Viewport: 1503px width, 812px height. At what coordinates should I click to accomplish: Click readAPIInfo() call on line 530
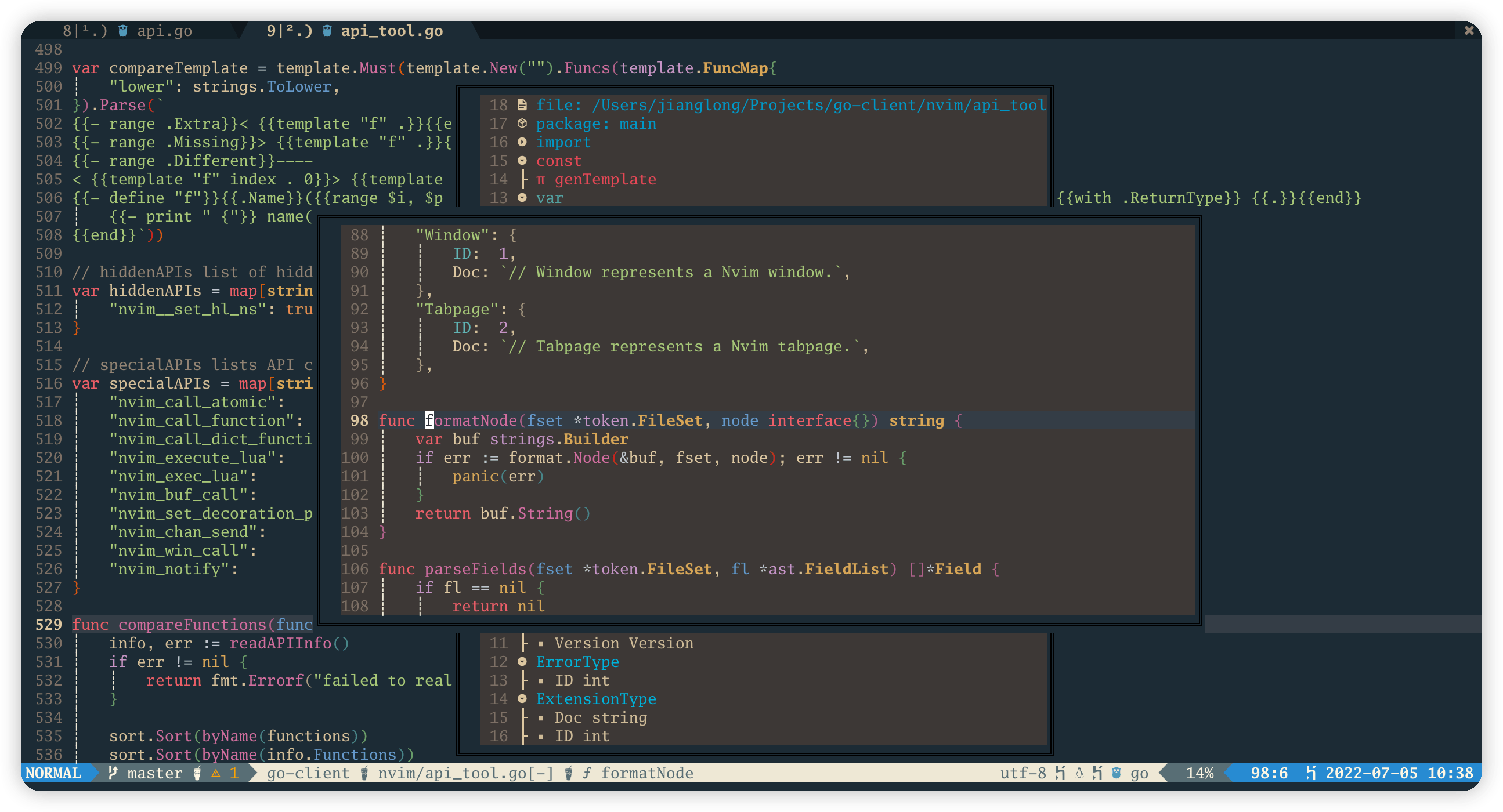pos(290,643)
